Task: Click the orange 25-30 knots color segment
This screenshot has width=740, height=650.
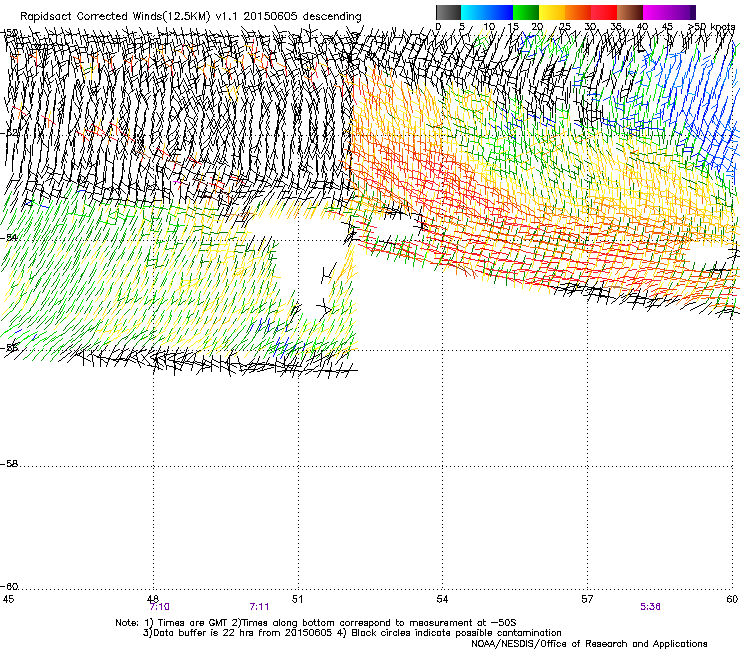Action: click(578, 12)
